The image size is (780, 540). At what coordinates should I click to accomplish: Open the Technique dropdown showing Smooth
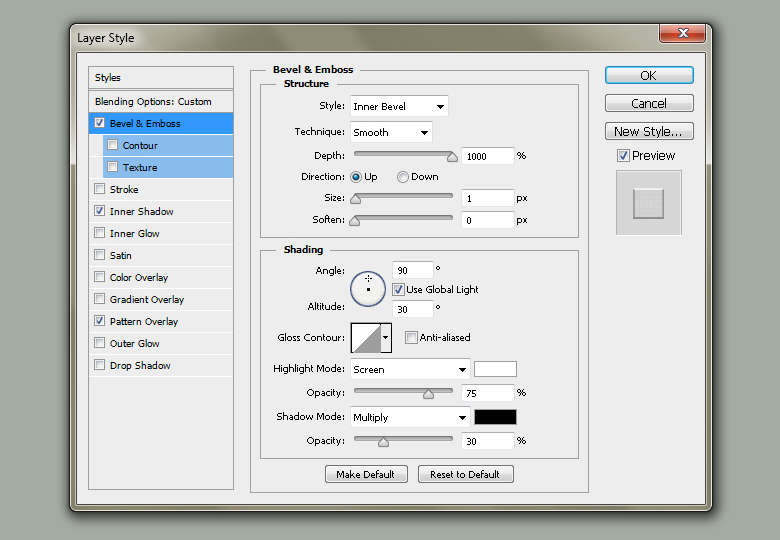click(391, 132)
